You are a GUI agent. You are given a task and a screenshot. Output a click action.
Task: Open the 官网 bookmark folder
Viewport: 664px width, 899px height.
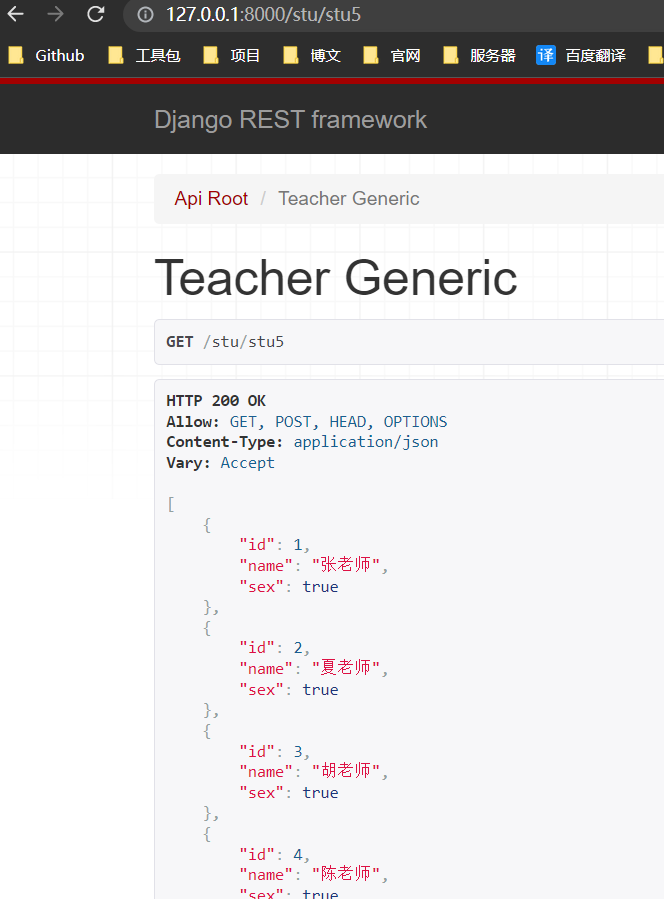pyautogui.click(x=392, y=56)
